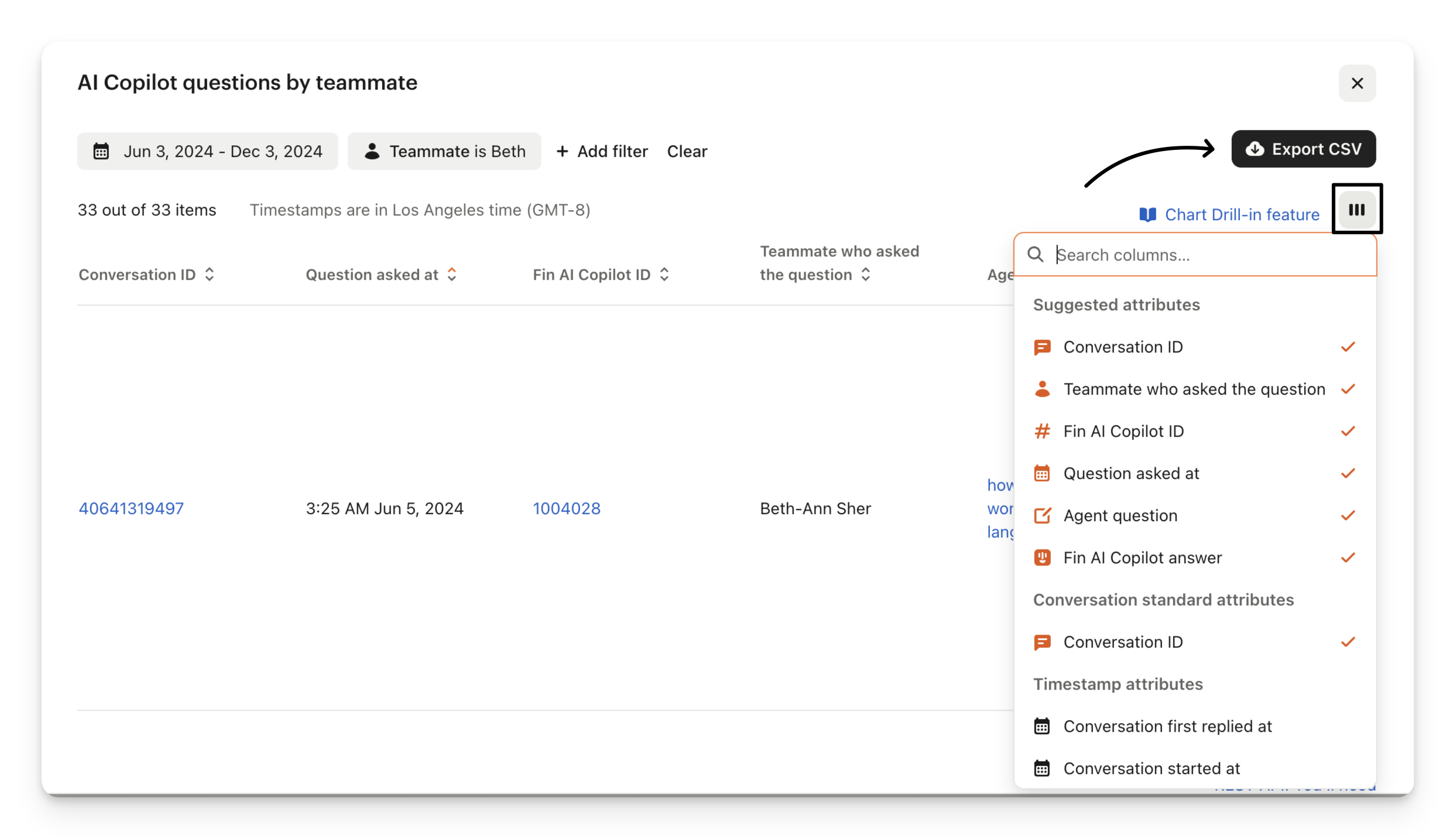The height and width of the screenshot is (839, 1456).
Task: Uncheck Conversation ID under Conversation standard attributes
Action: coord(1194,642)
